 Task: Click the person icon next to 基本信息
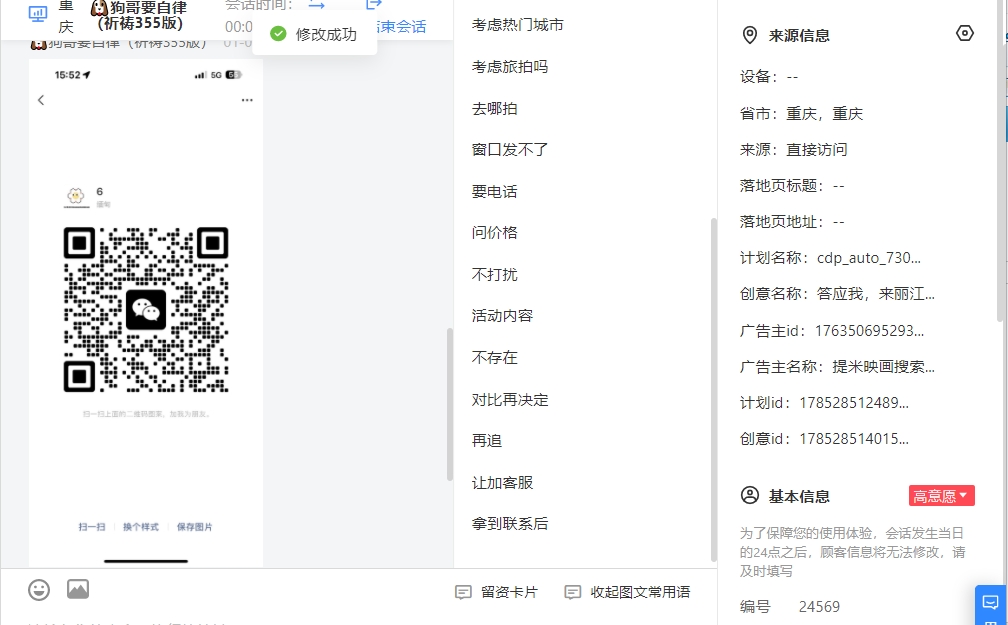(750, 496)
